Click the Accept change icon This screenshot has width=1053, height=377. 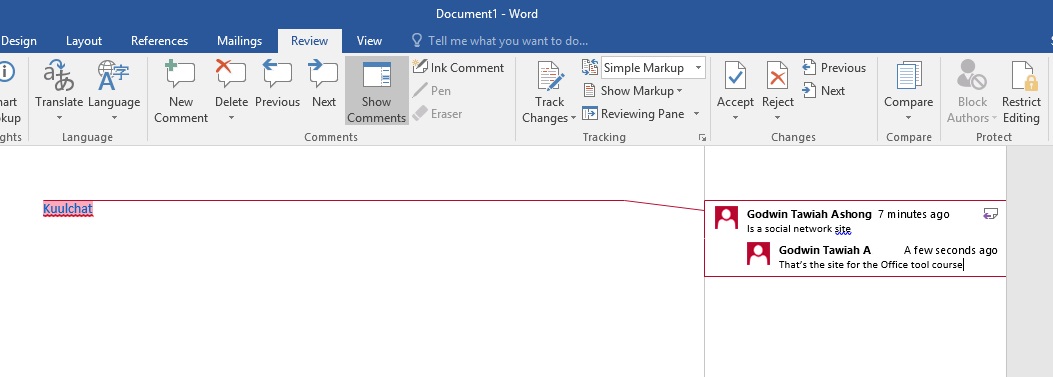pyautogui.click(x=735, y=75)
